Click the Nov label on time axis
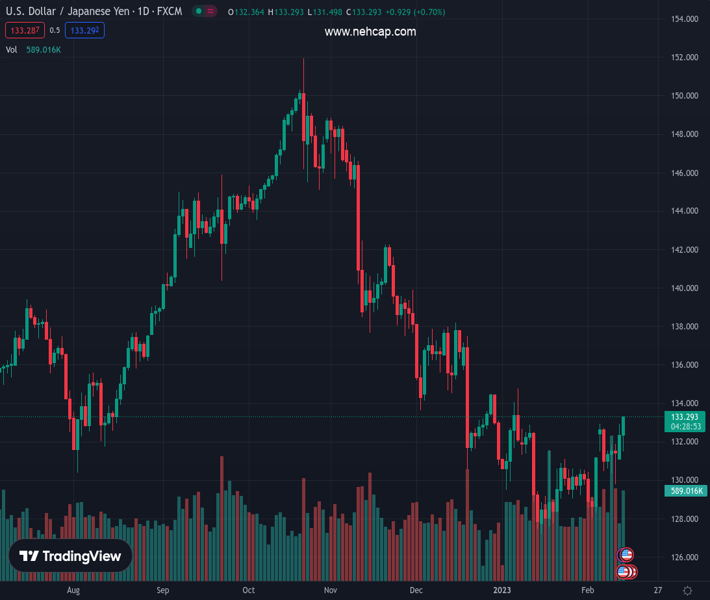710x600 pixels. coord(330,590)
